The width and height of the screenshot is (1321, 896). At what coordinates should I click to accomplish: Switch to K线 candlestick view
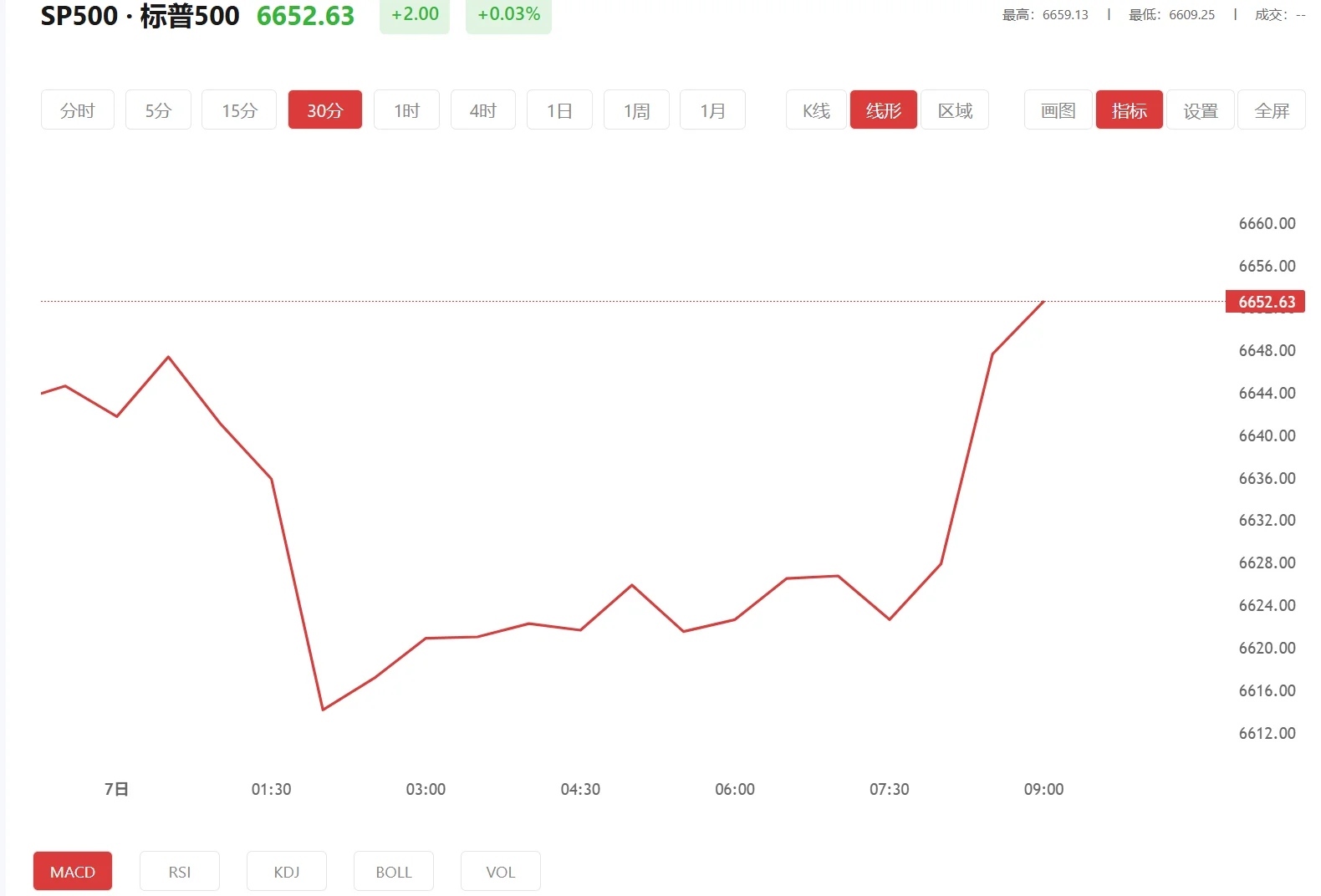[816, 110]
